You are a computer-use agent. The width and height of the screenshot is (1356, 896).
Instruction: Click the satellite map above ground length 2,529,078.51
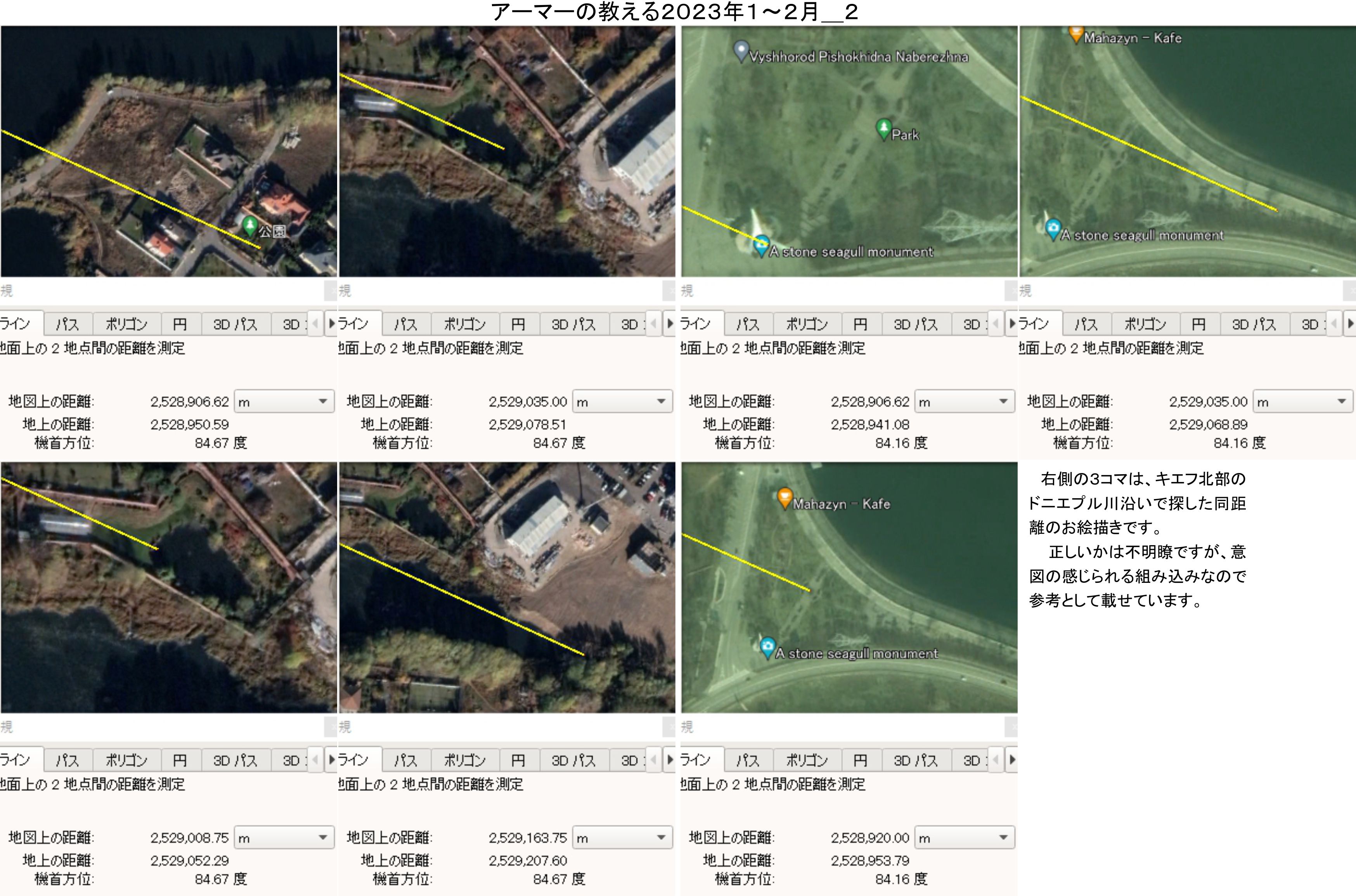[x=507, y=151]
